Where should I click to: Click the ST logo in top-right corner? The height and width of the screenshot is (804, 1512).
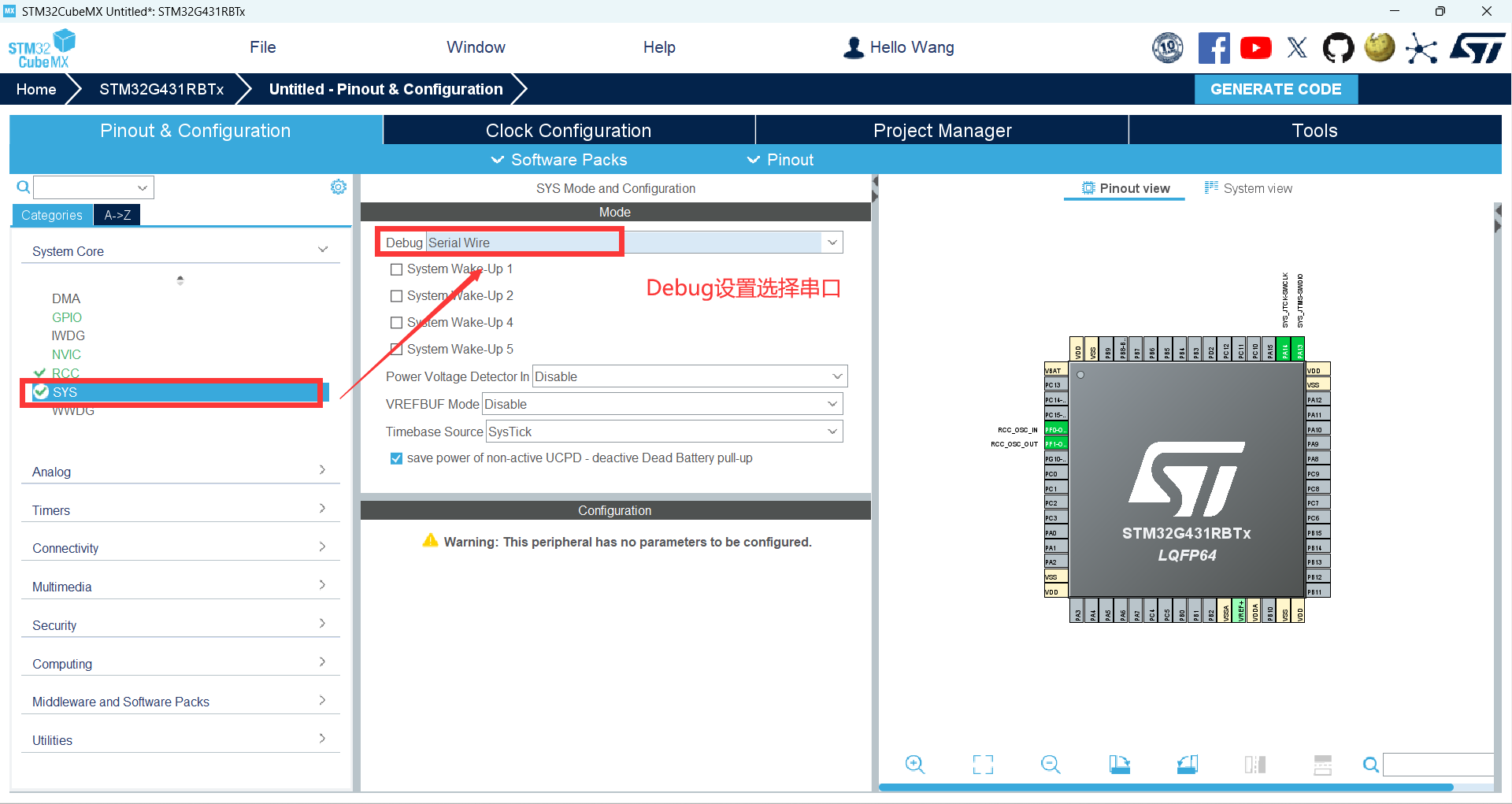click(1477, 48)
